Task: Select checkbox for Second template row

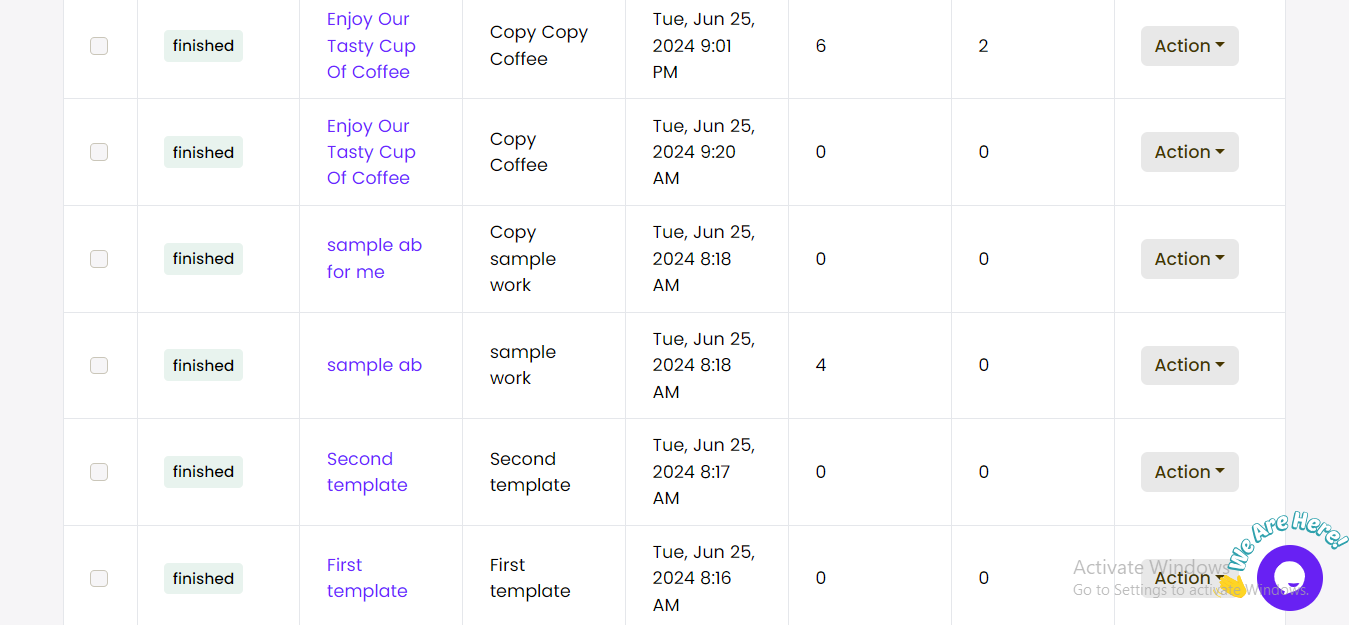Action: (x=99, y=472)
